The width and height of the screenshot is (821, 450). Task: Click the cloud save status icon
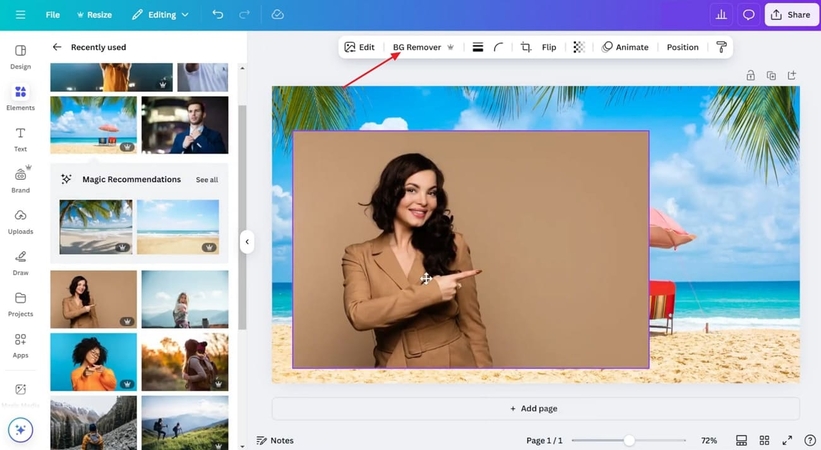(277, 15)
